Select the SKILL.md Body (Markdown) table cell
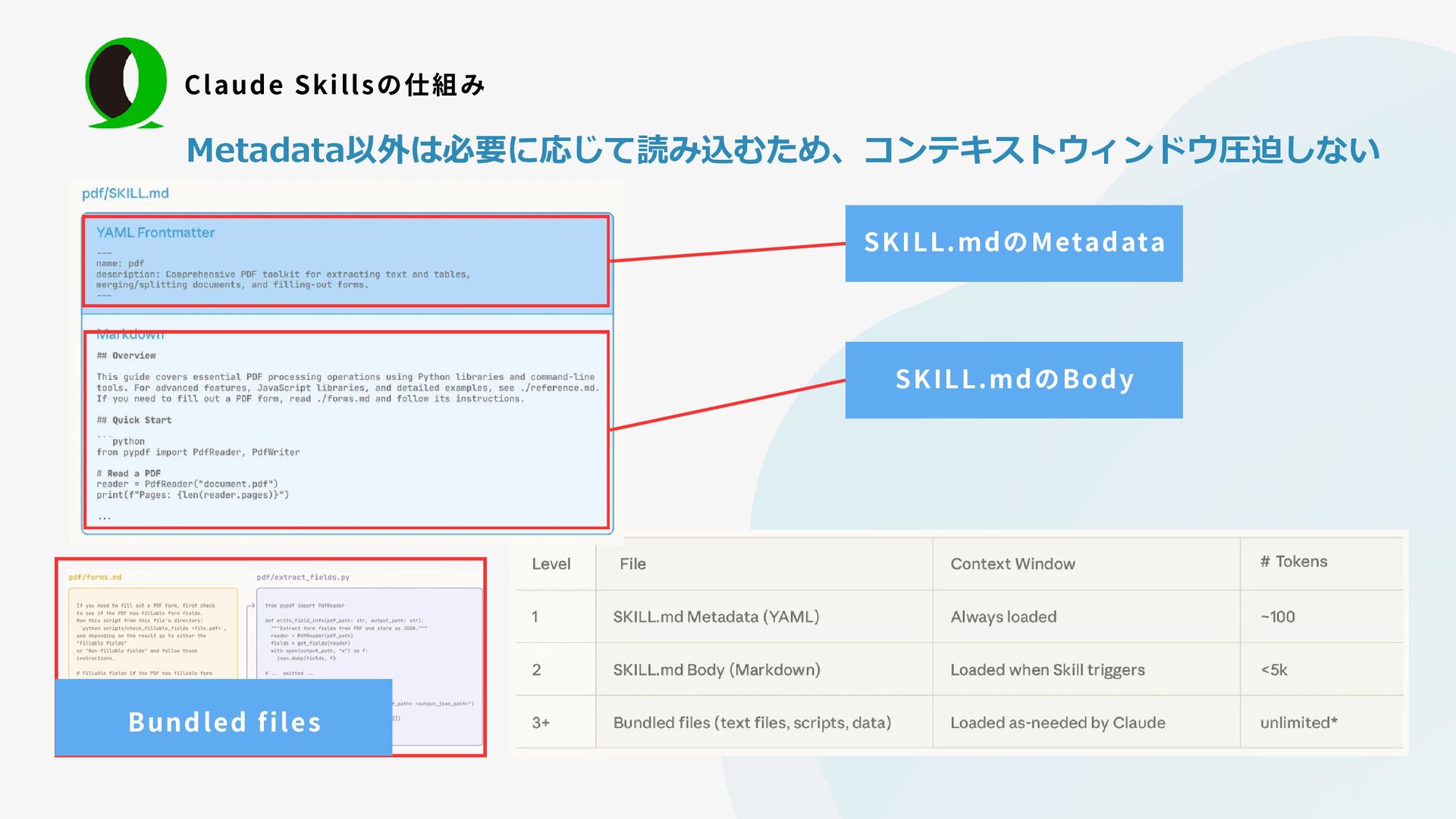Image resolution: width=1456 pixels, height=819 pixels. pyautogui.click(x=717, y=670)
